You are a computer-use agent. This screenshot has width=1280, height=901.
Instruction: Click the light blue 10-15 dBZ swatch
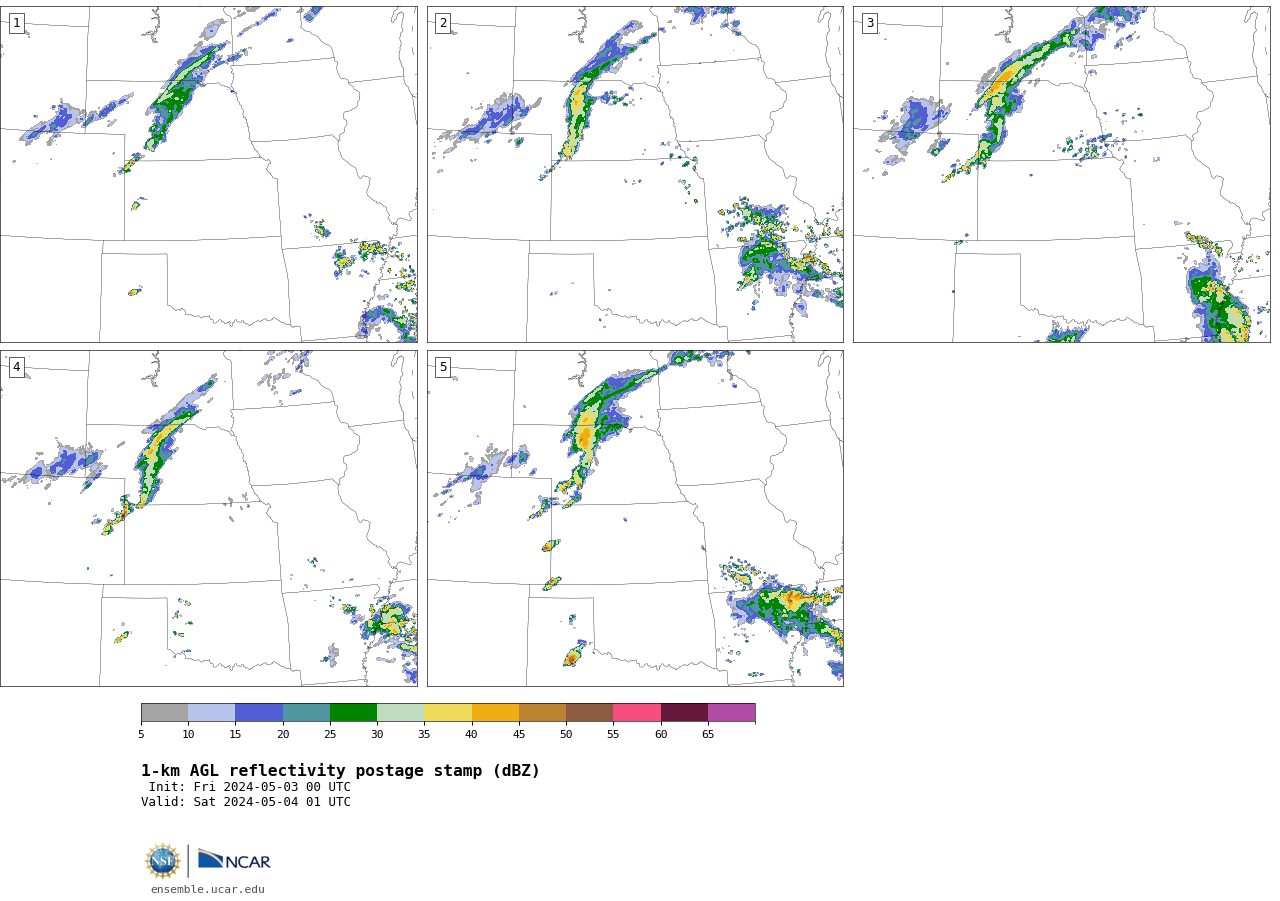211,712
